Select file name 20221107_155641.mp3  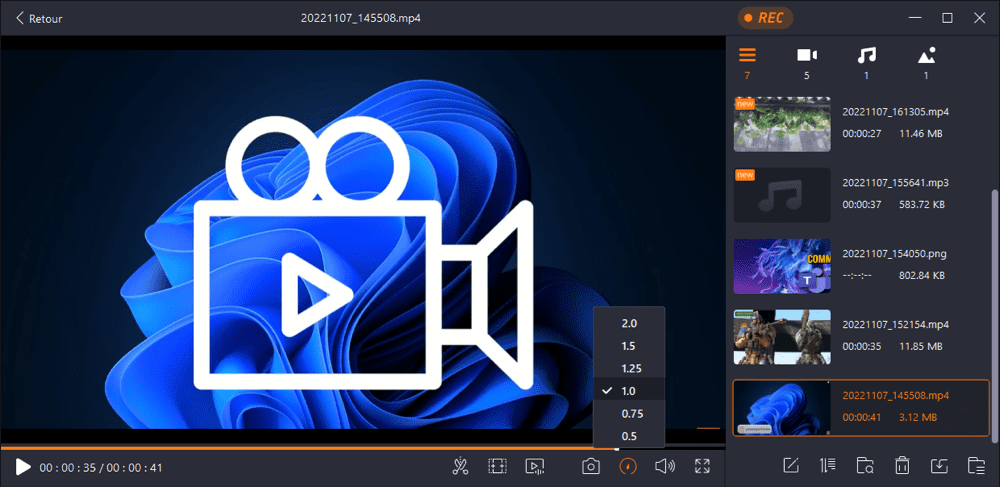895,182
